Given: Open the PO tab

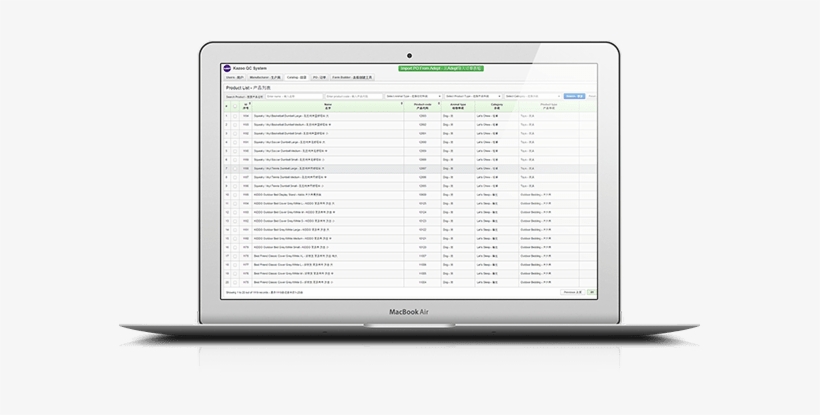Looking at the screenshot, I should click(x=320, y=77).
